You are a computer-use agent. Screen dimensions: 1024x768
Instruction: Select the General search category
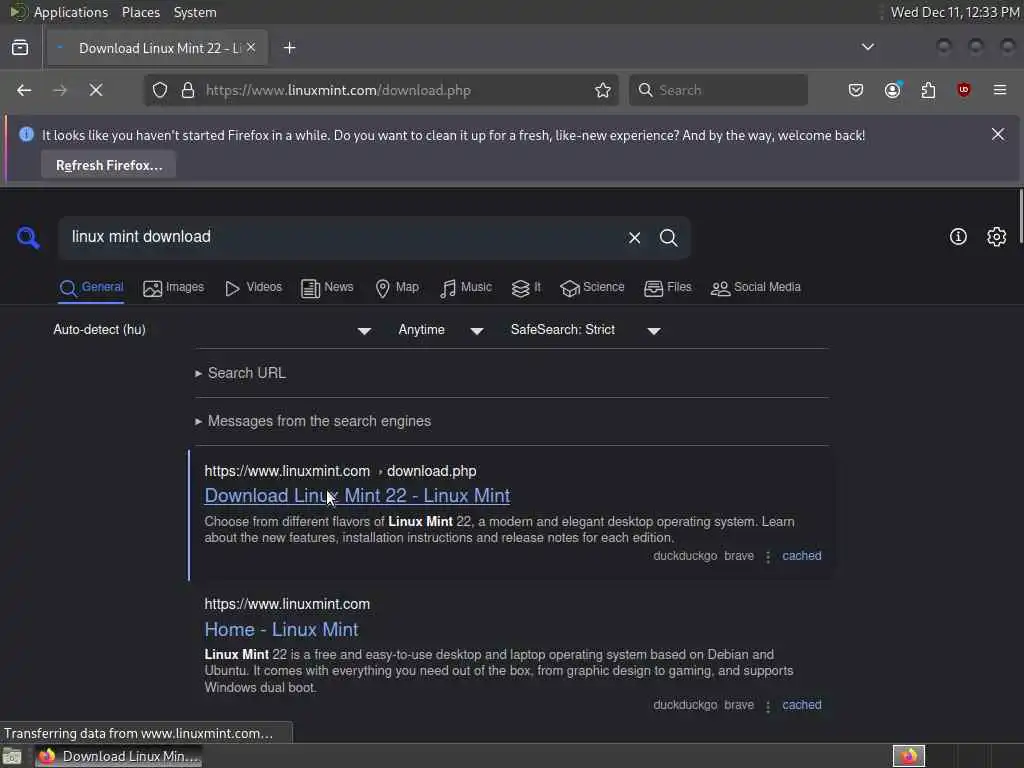coord(91,287)
